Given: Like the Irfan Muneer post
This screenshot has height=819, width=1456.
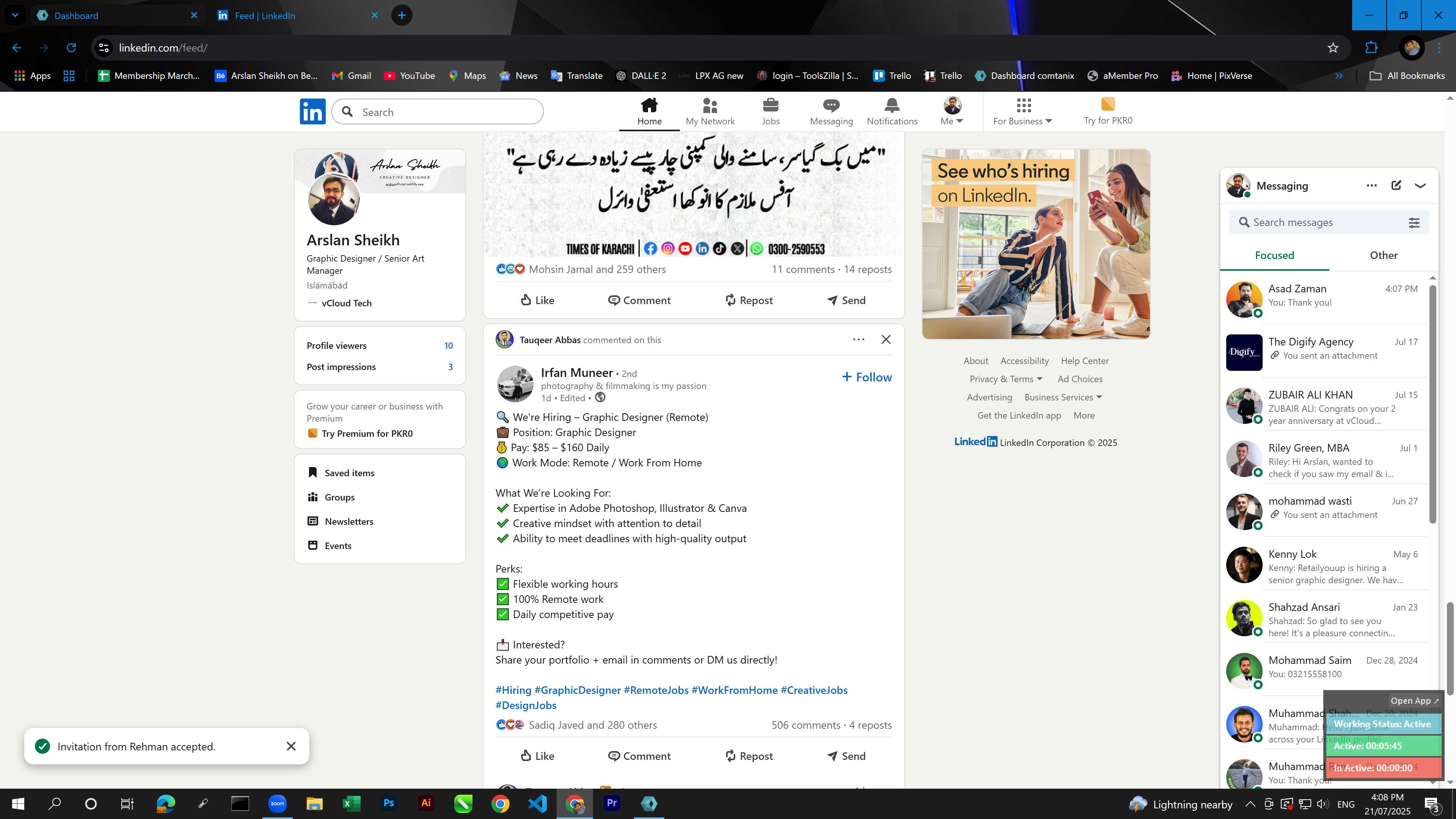Looking at the screenshot, I should tap(537, 756).
